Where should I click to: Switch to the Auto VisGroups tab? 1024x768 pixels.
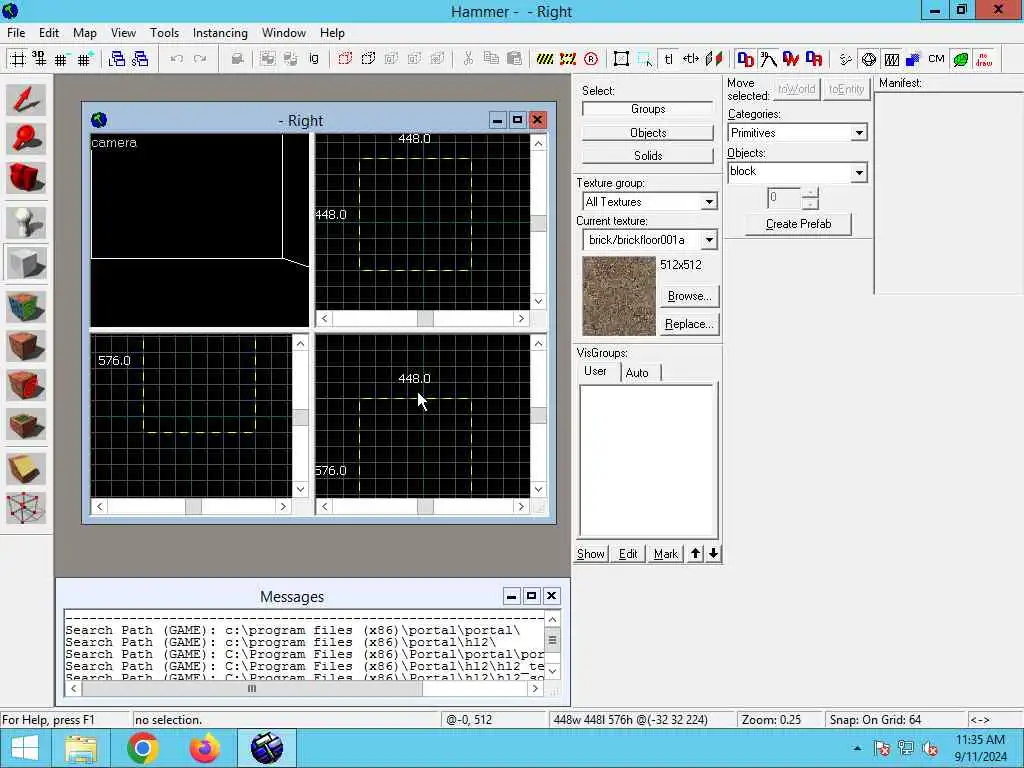point(637,373)
